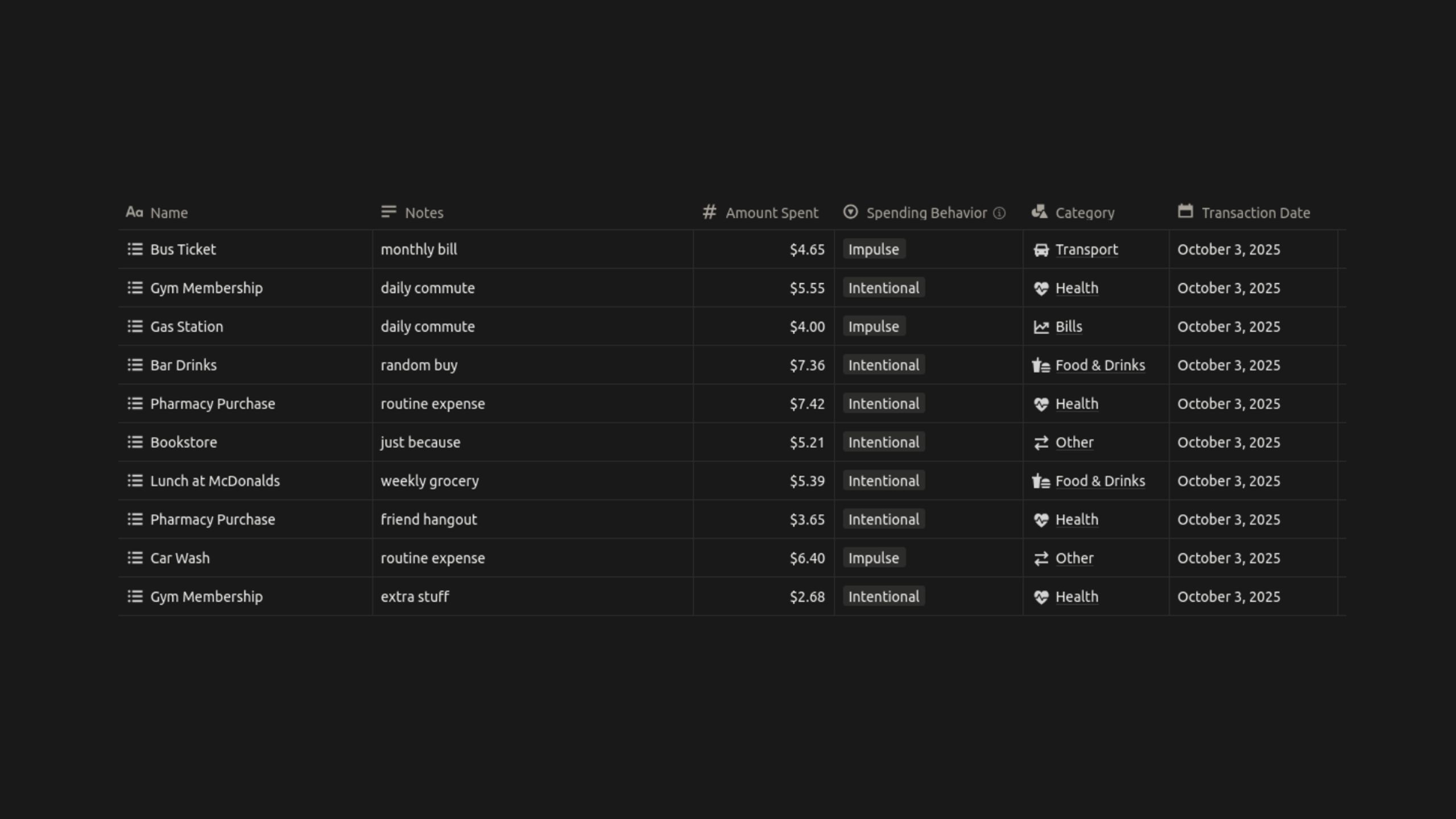Open the Intentional tag for Lunch at McDonalds

[x=884, y=481]
